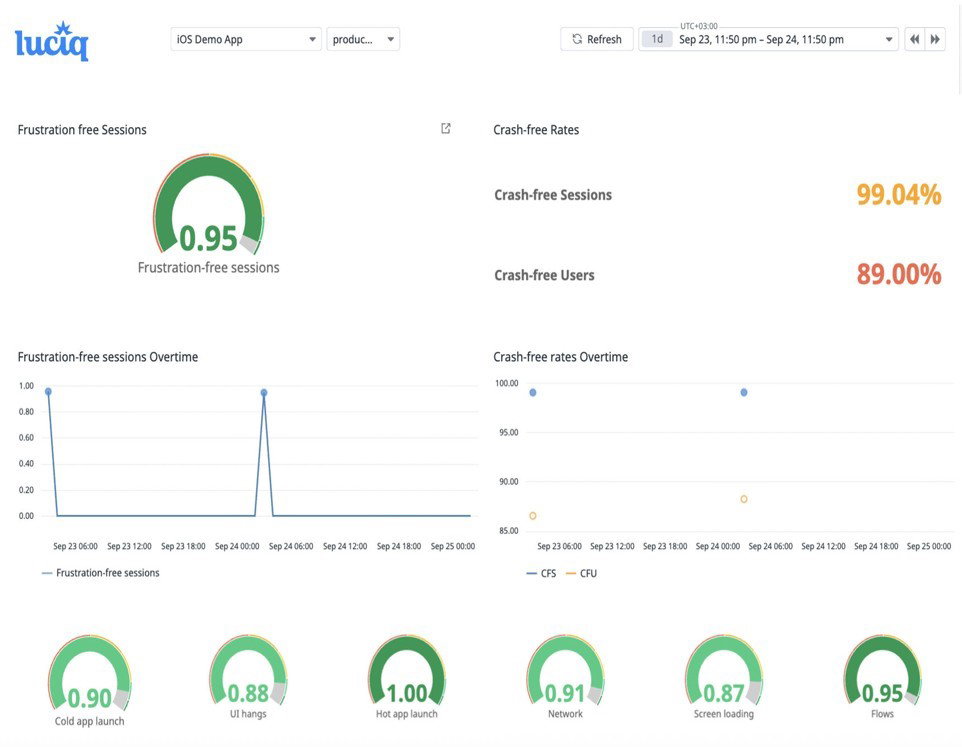Go to the next time period
The image size is (962, 747).
(x=935, y=39)
